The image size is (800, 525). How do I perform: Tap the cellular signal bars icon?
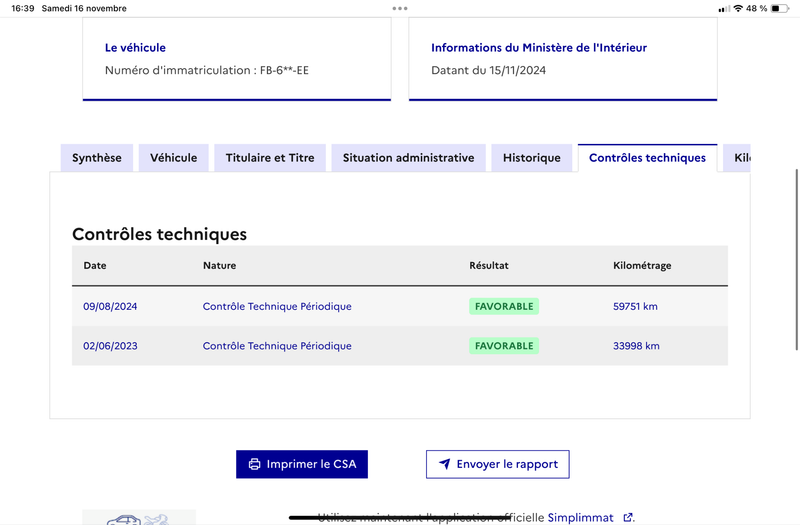(724, 9)
